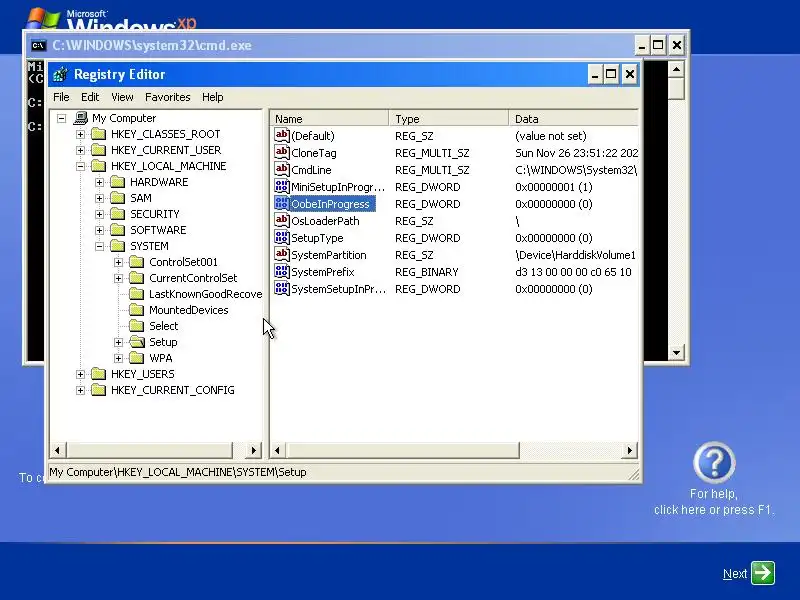Click the SystemSetupInProgress DWORD icon
Viewport: 800px width, 600px height.
tap(282, 288)
